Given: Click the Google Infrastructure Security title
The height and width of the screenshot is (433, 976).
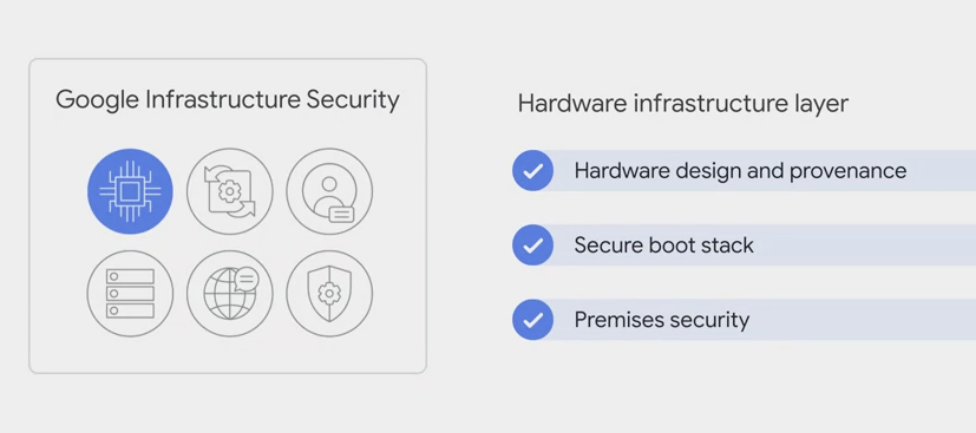Looking at the screenshot, I should click(x=227, y=99).
